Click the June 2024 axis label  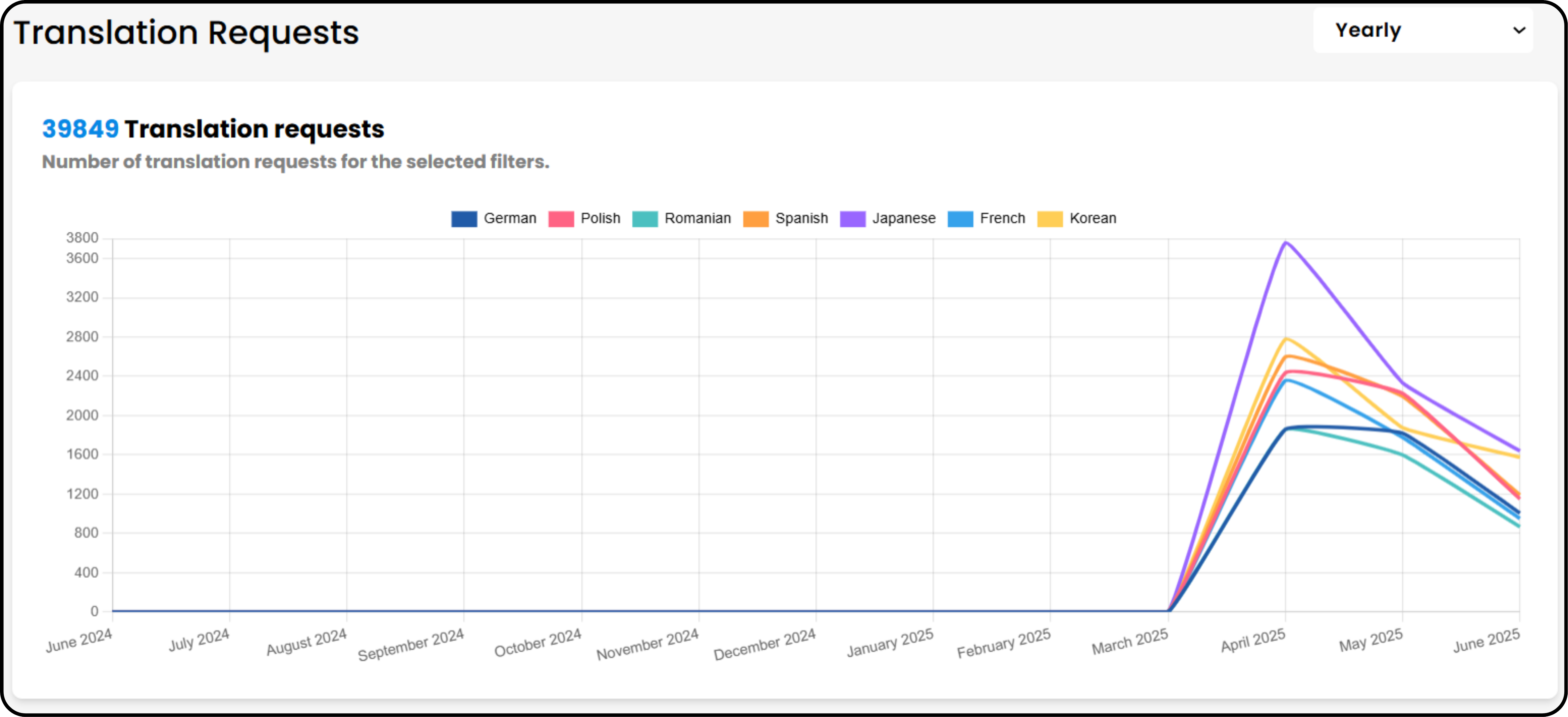(x=78, y=641)
